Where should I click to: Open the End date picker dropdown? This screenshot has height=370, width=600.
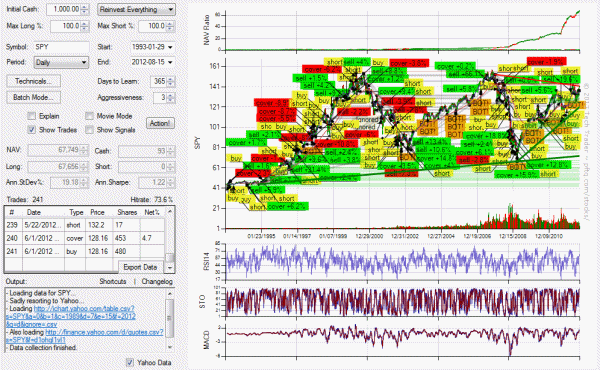point(170,62)
